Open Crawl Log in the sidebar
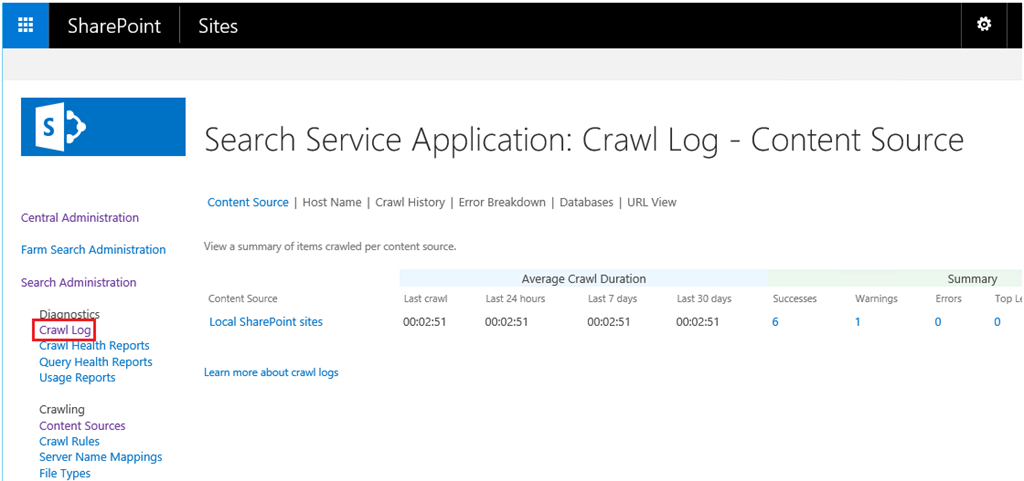Screen dimensions: 1024x481 pos(65,330)
